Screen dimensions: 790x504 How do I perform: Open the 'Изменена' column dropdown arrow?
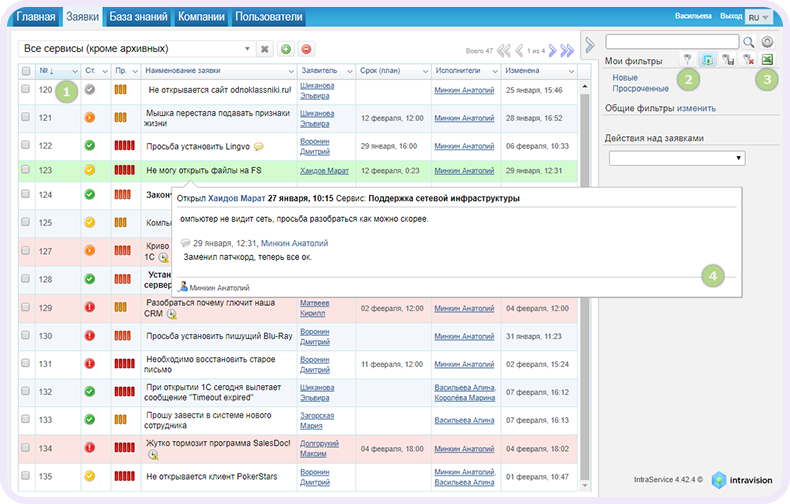tap(571, 72)
